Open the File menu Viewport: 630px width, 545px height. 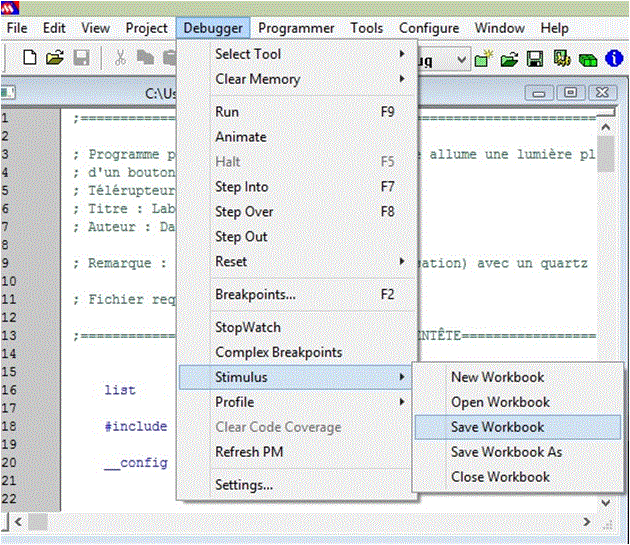tap(17, 28)
